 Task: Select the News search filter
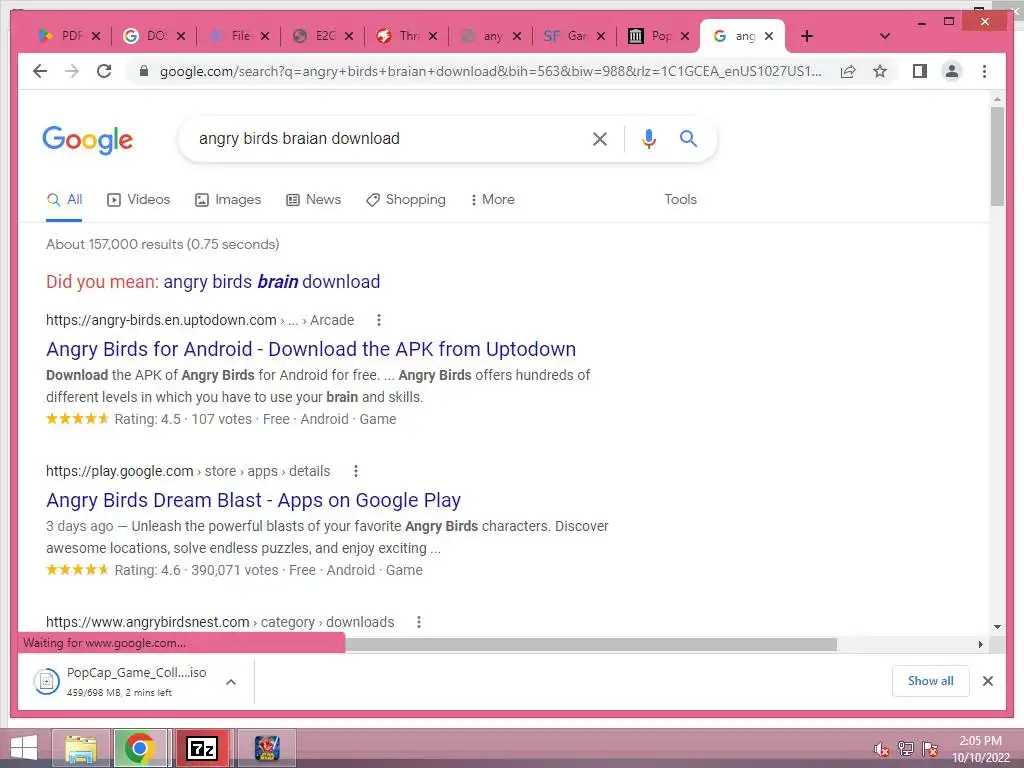313,200
